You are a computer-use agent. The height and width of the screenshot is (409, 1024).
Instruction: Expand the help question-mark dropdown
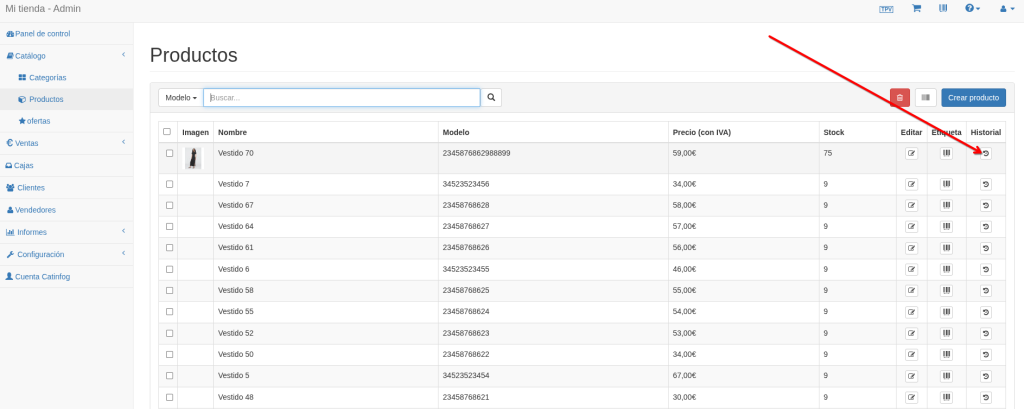click(x=972, y=8)
